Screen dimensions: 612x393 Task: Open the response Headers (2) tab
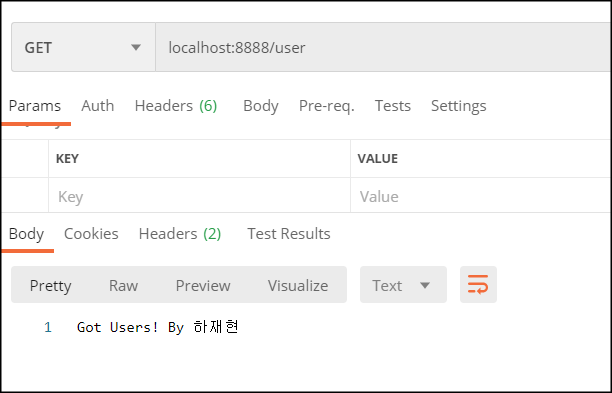[180, 234]
